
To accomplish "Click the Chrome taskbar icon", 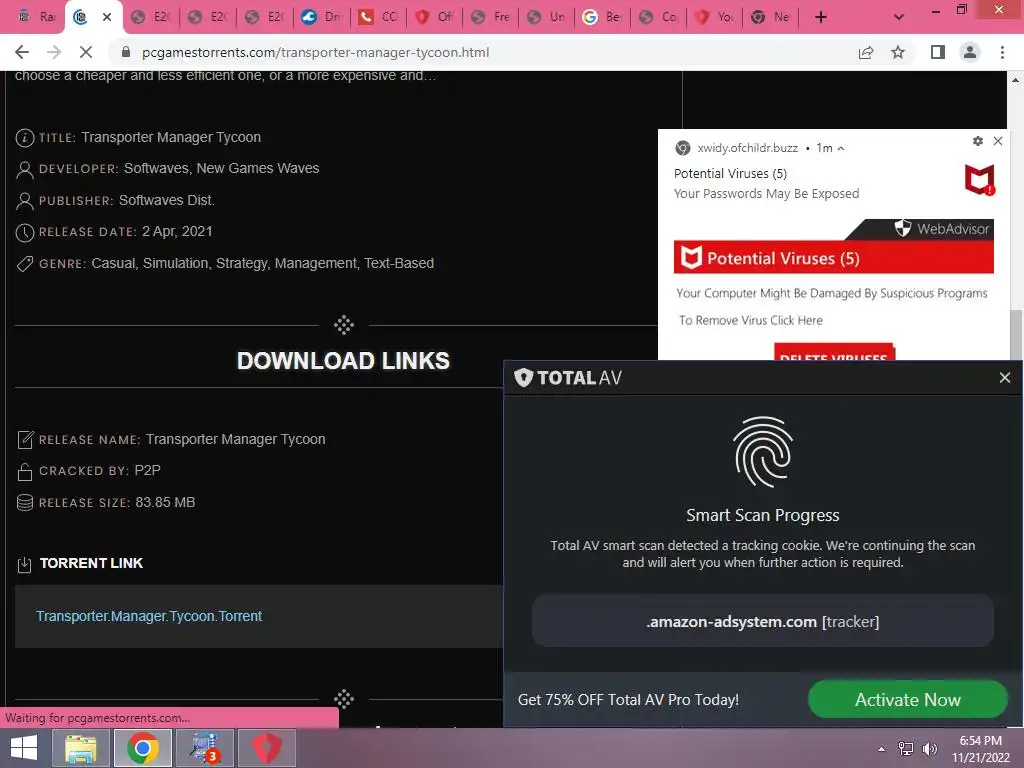I will click(x=143, y=748).
